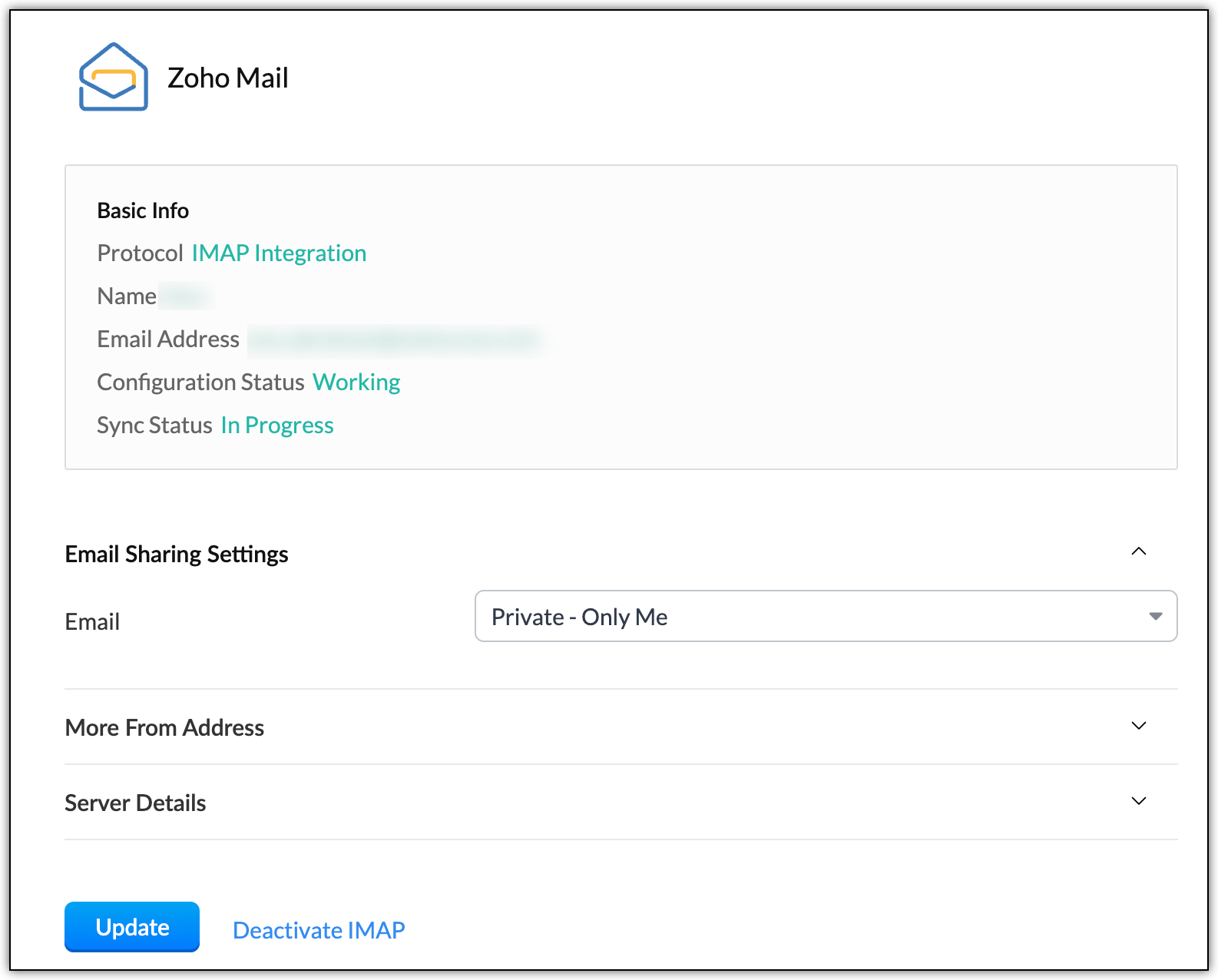Click Deactivate IMAP link
This screenshot has height=980, width=1218.
[319, 930]
